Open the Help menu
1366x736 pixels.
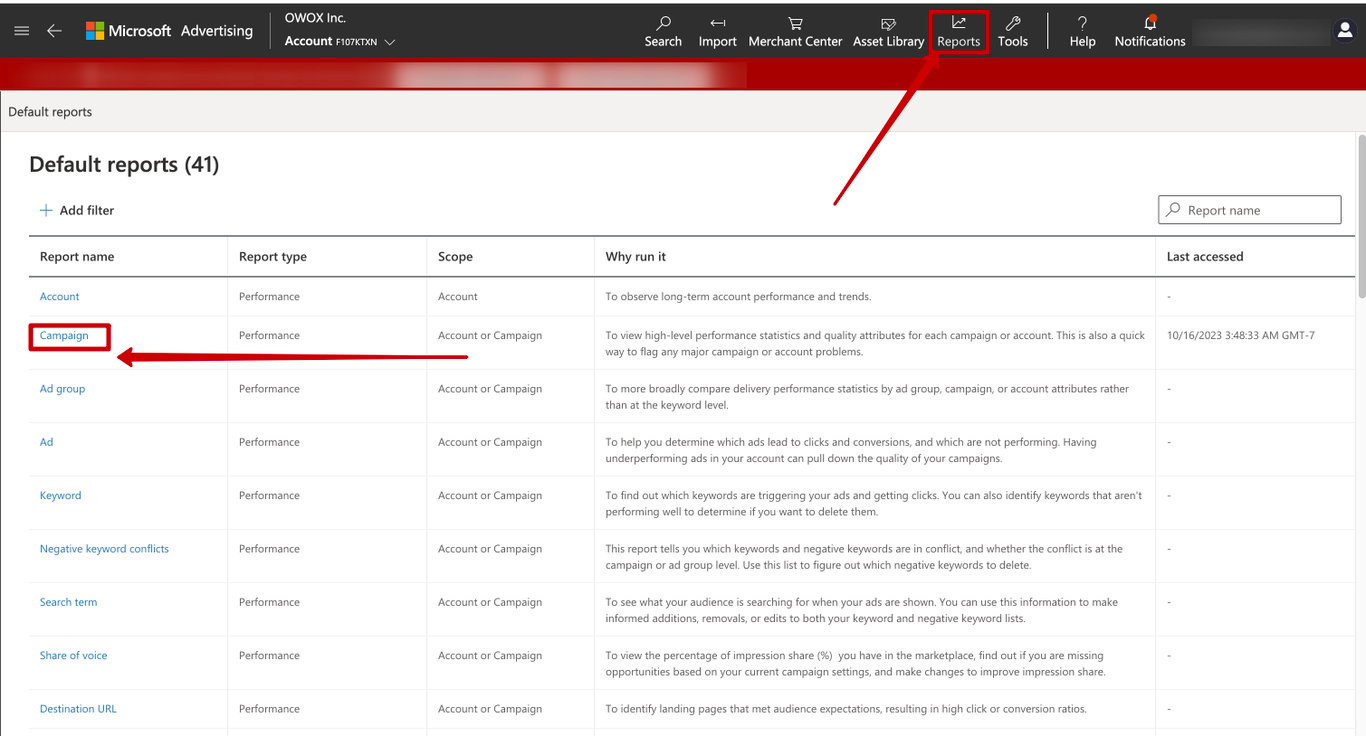point(1082,31)
